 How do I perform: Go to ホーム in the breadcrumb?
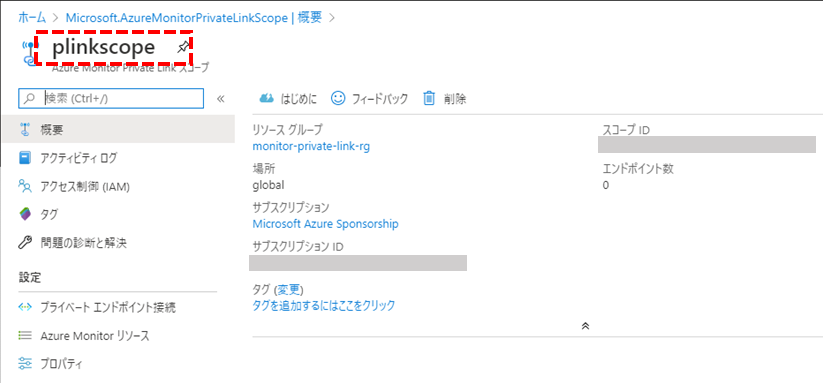[x=31, y=17]
